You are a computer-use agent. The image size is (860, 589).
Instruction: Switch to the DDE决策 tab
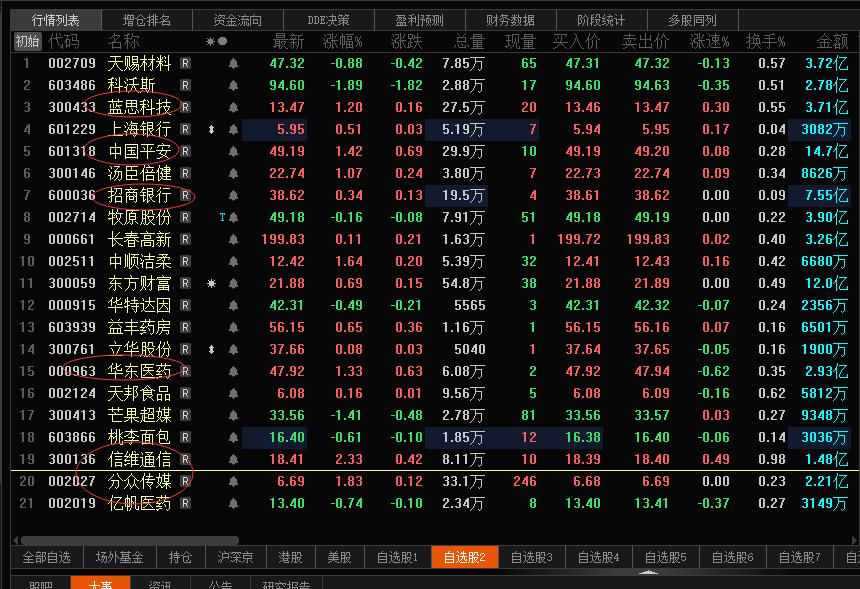[329, 20]
